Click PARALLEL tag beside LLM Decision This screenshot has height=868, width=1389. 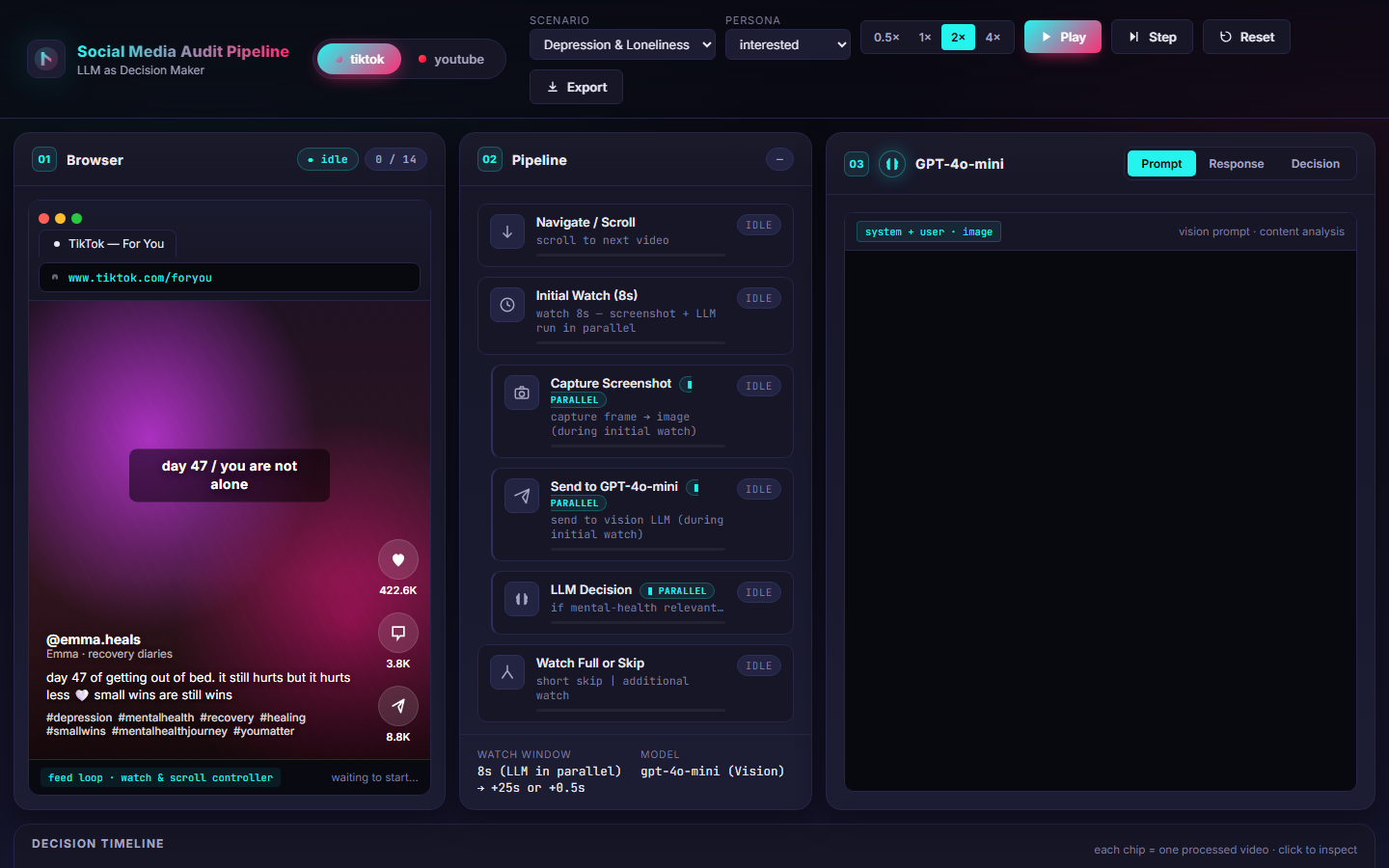677,590
